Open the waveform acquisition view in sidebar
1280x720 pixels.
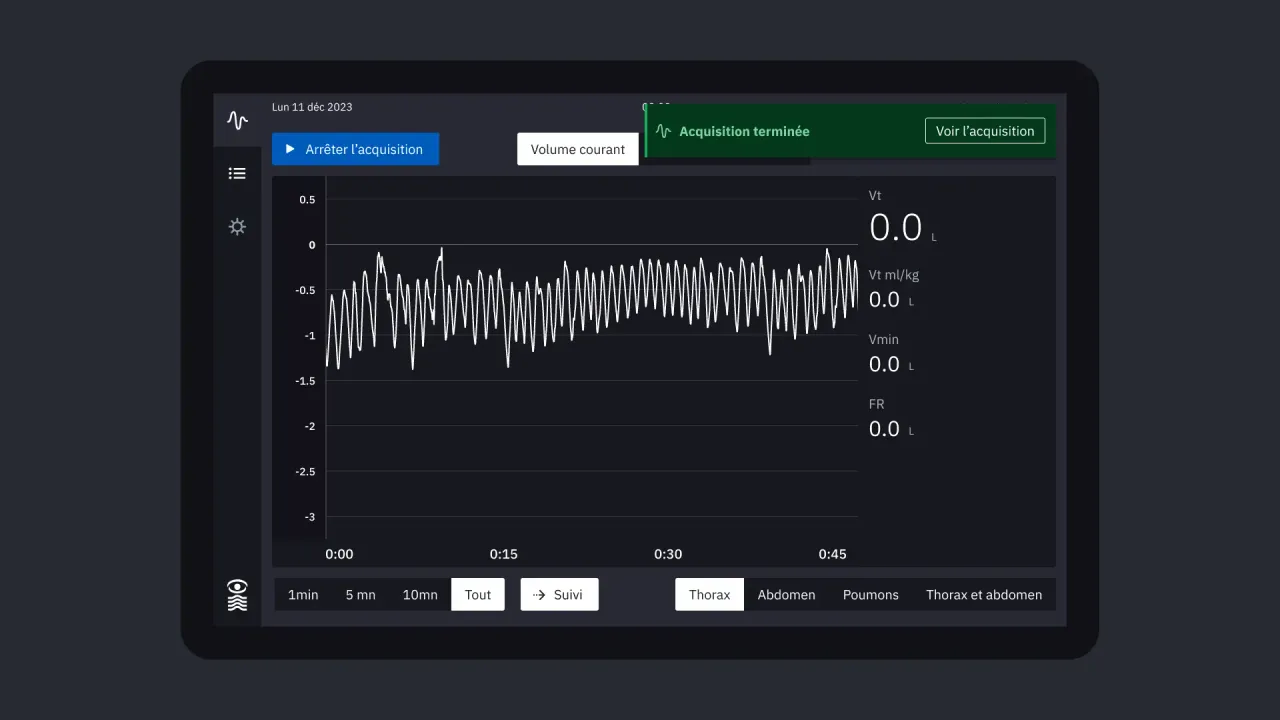tap(237, 121)
